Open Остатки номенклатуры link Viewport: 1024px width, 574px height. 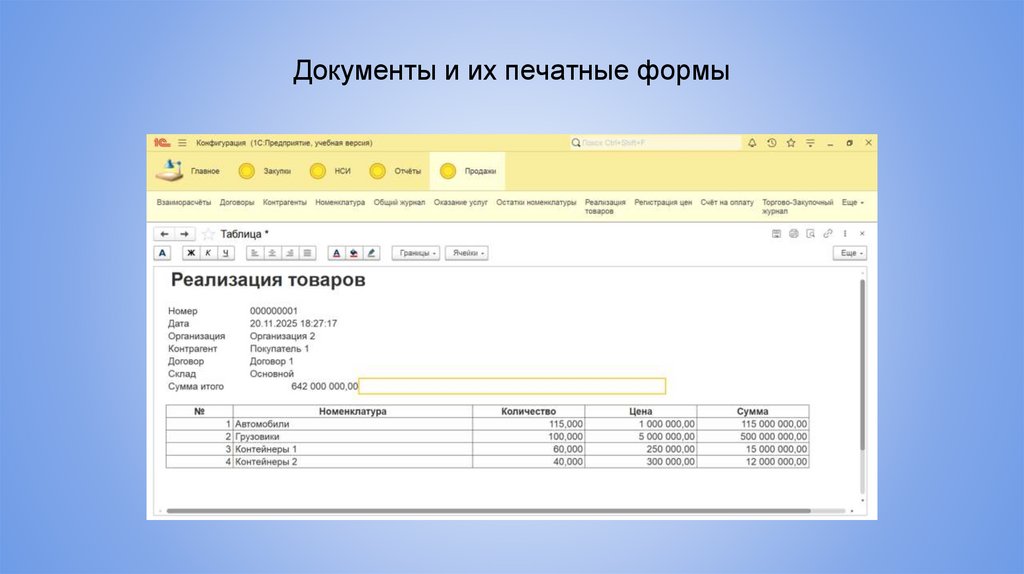tap(536, 202)
